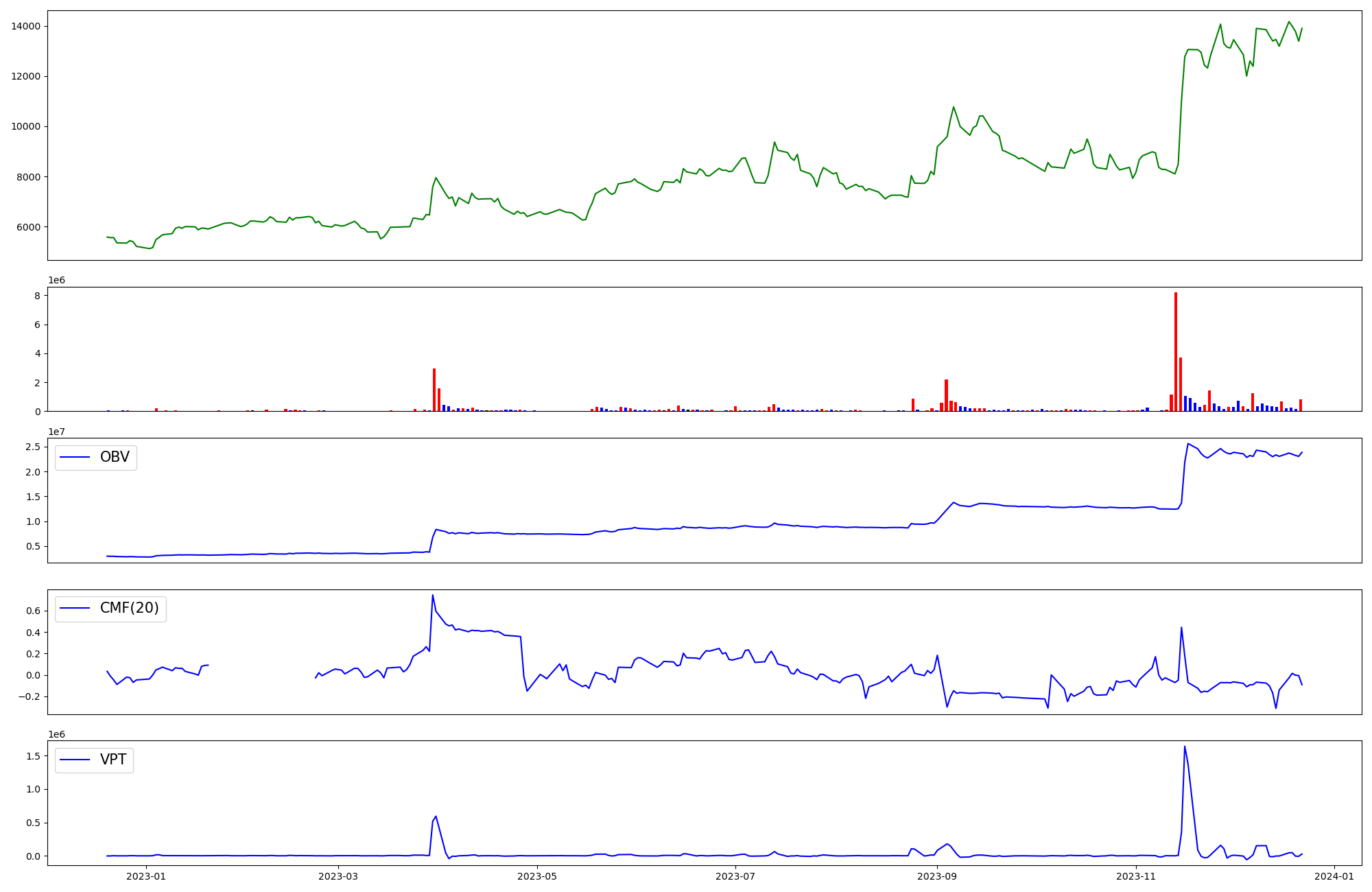
Task: Click the VPT peak in November
Action: [x=1185, y=747]
